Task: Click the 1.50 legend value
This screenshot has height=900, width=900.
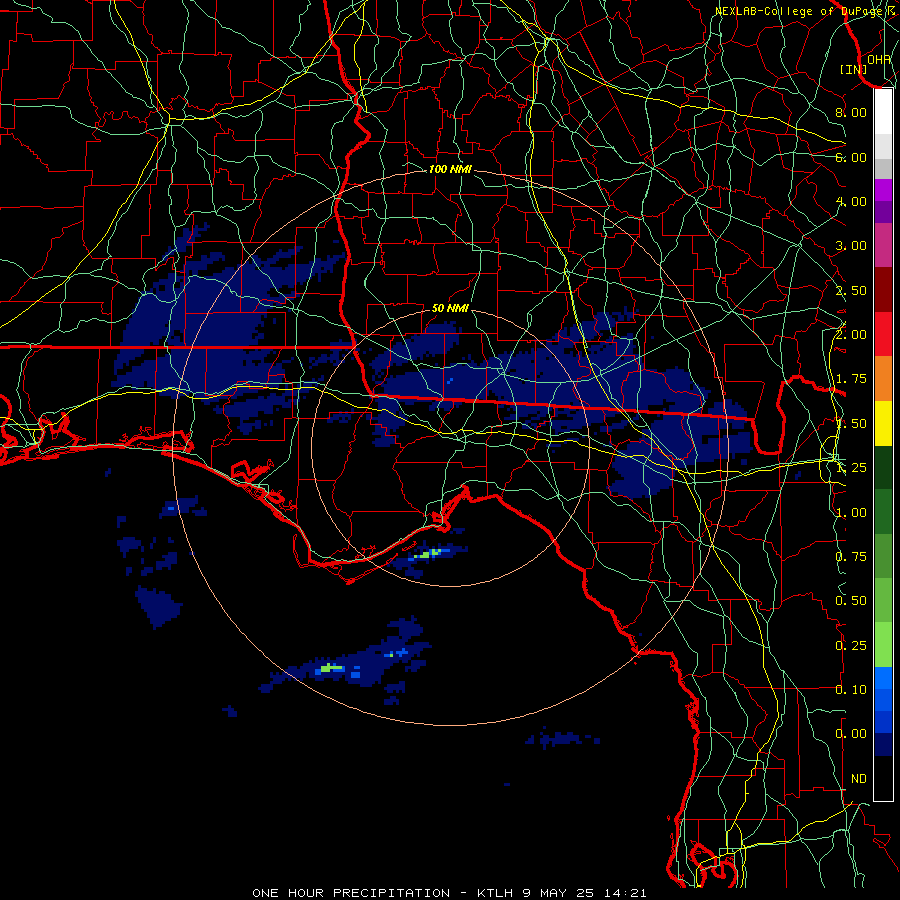Action: click(851, 424)
